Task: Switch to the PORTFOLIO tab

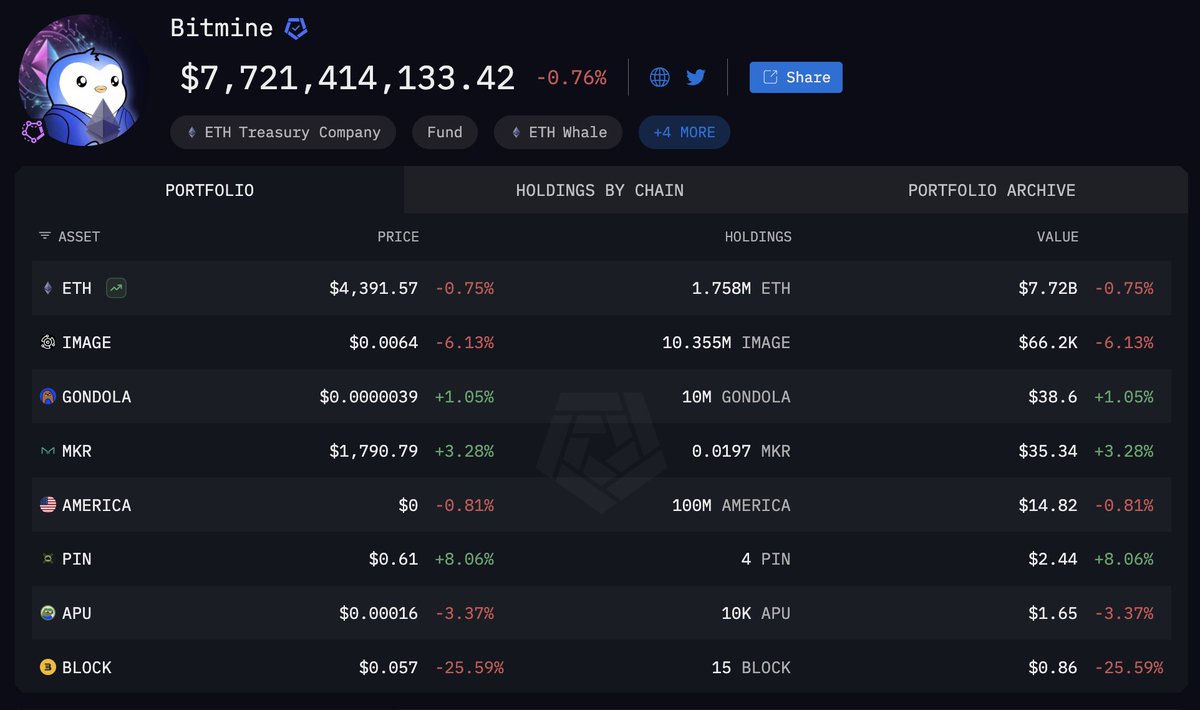Action: pyautogui.click(x=210, y=190)
